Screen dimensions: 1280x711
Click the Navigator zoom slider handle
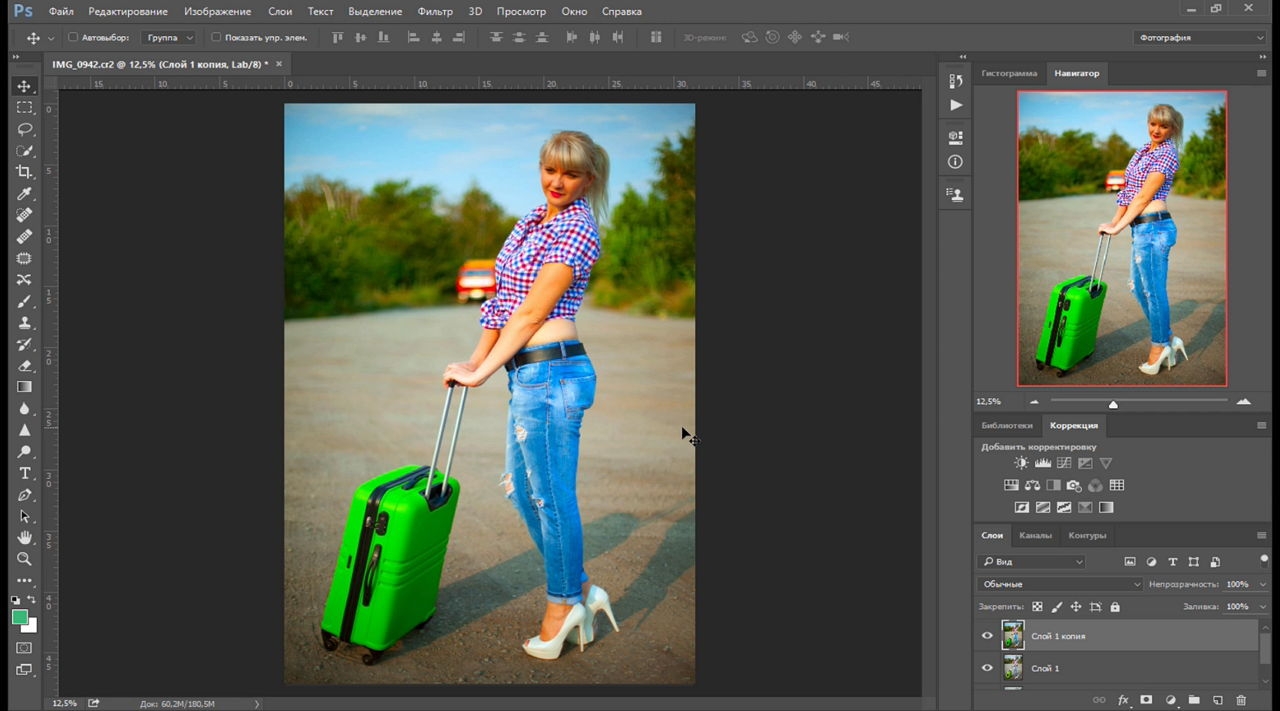coord(1113,404)
